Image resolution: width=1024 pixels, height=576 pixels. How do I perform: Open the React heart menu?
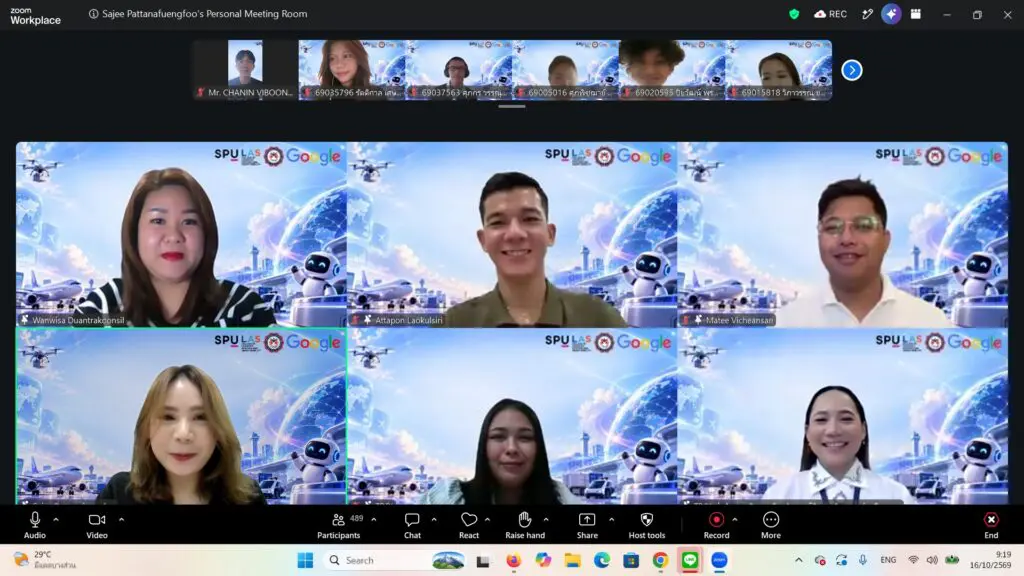click(x=469, y=525)
